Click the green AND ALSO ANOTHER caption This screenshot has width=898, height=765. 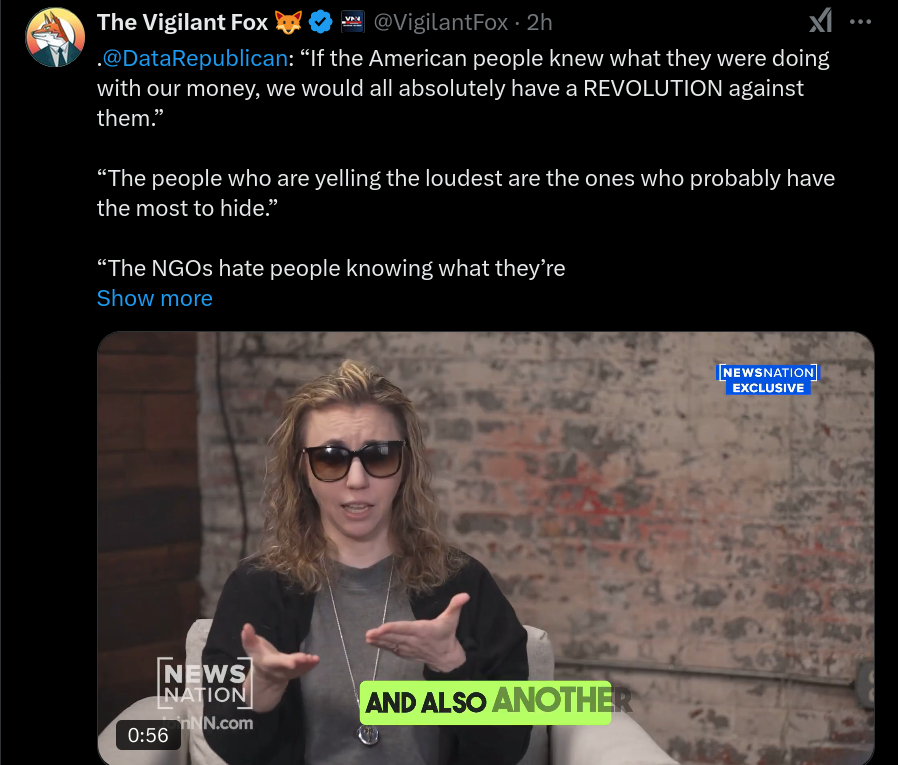486,702
